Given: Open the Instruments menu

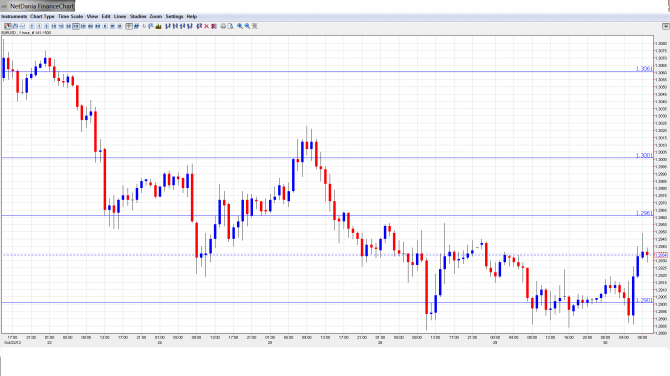Looking at the screenshot, I should pos(14,16).
